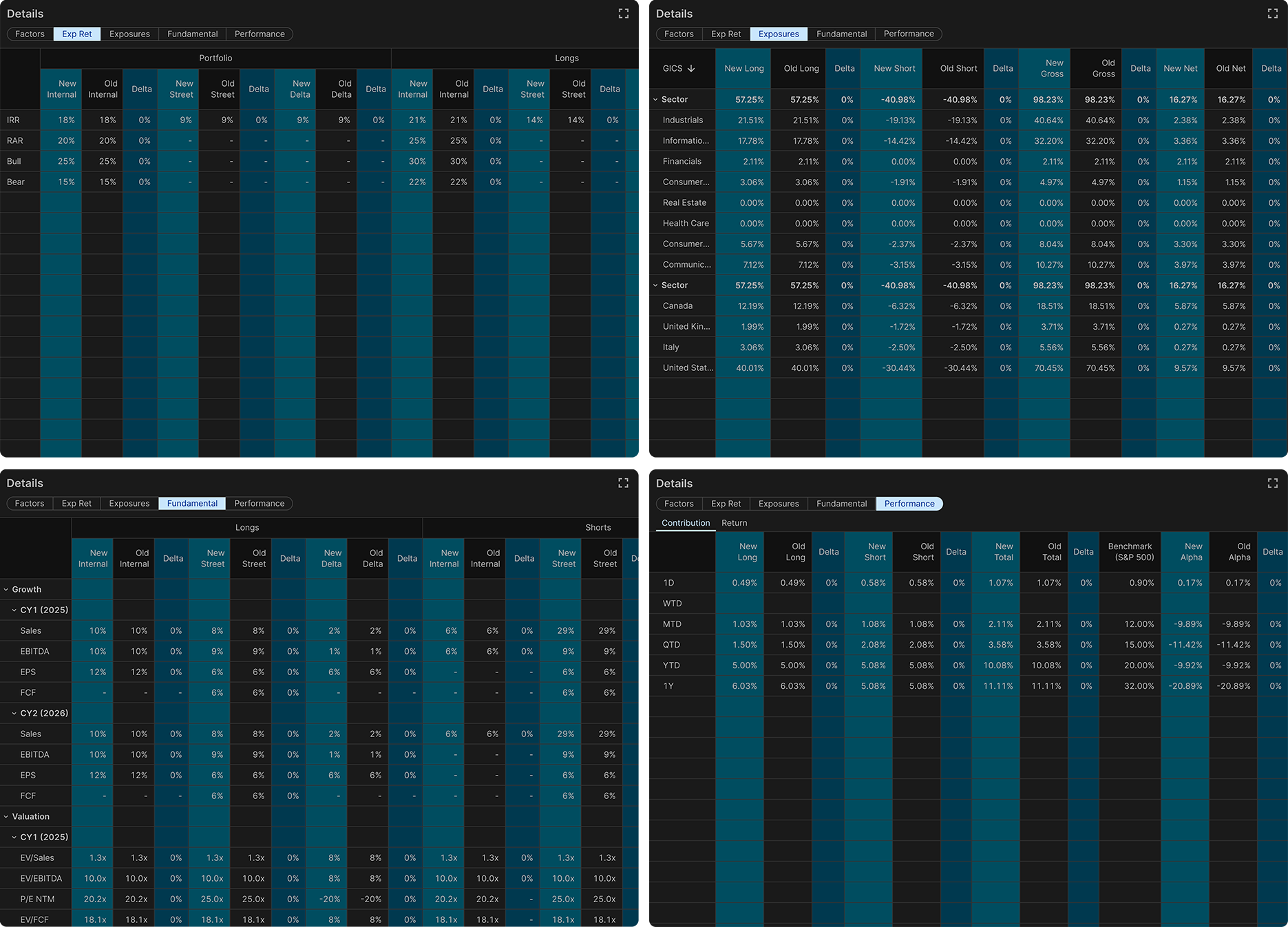Screen dimensions: 1288x927
Task: Select the Contribution sub-tab
Action: pyautogui.click(x=684, y=522)
